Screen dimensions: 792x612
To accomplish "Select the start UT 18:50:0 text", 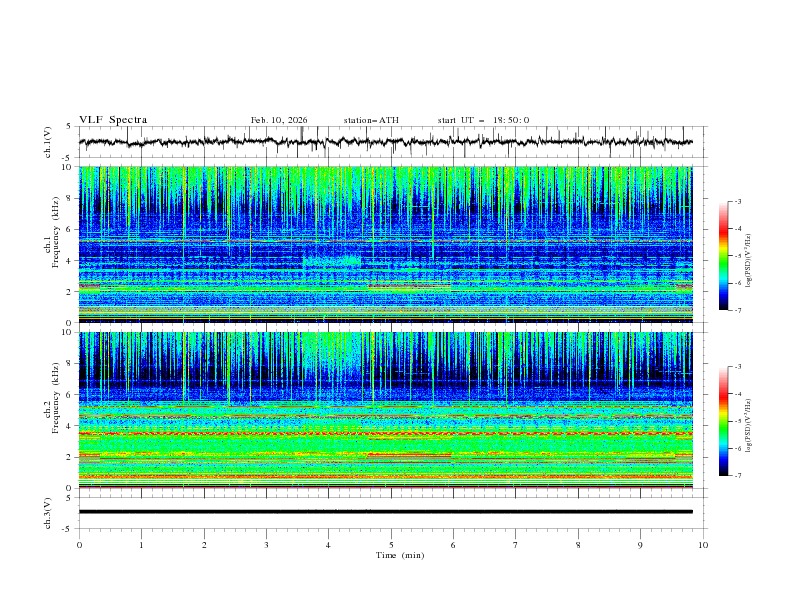I will pyautogui.click(x=483, y=120).
